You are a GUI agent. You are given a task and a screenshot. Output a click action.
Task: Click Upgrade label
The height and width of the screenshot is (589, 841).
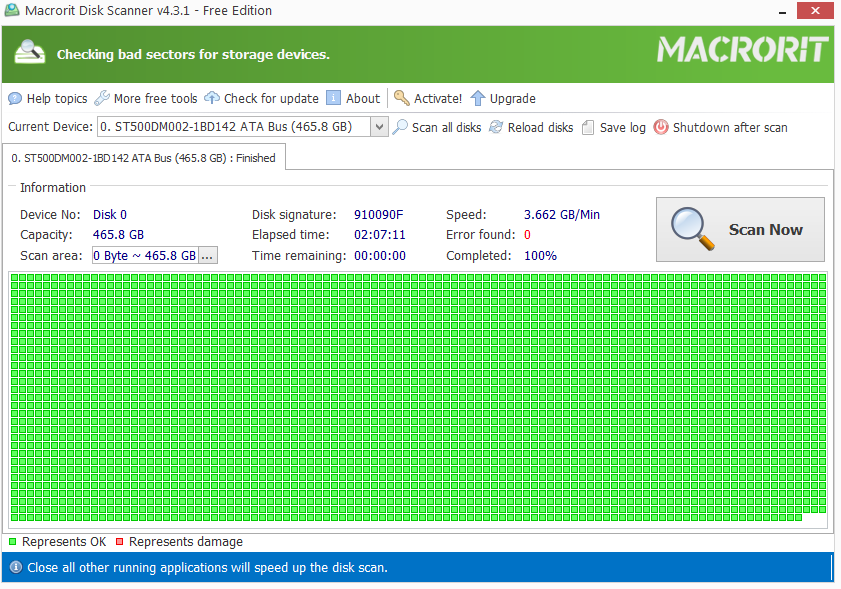(512, 99)
